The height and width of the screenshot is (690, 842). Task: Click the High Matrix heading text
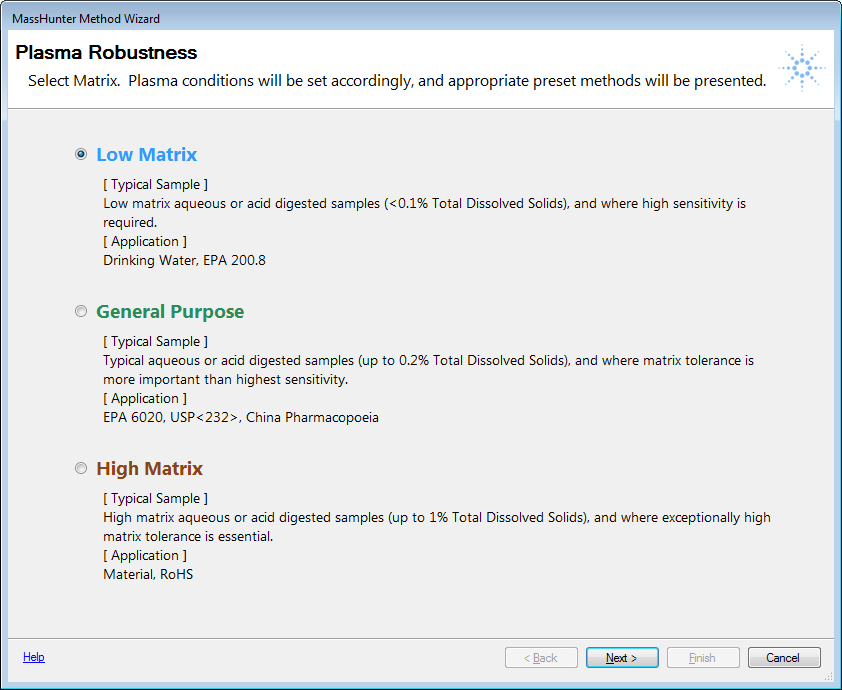(150, 468)
